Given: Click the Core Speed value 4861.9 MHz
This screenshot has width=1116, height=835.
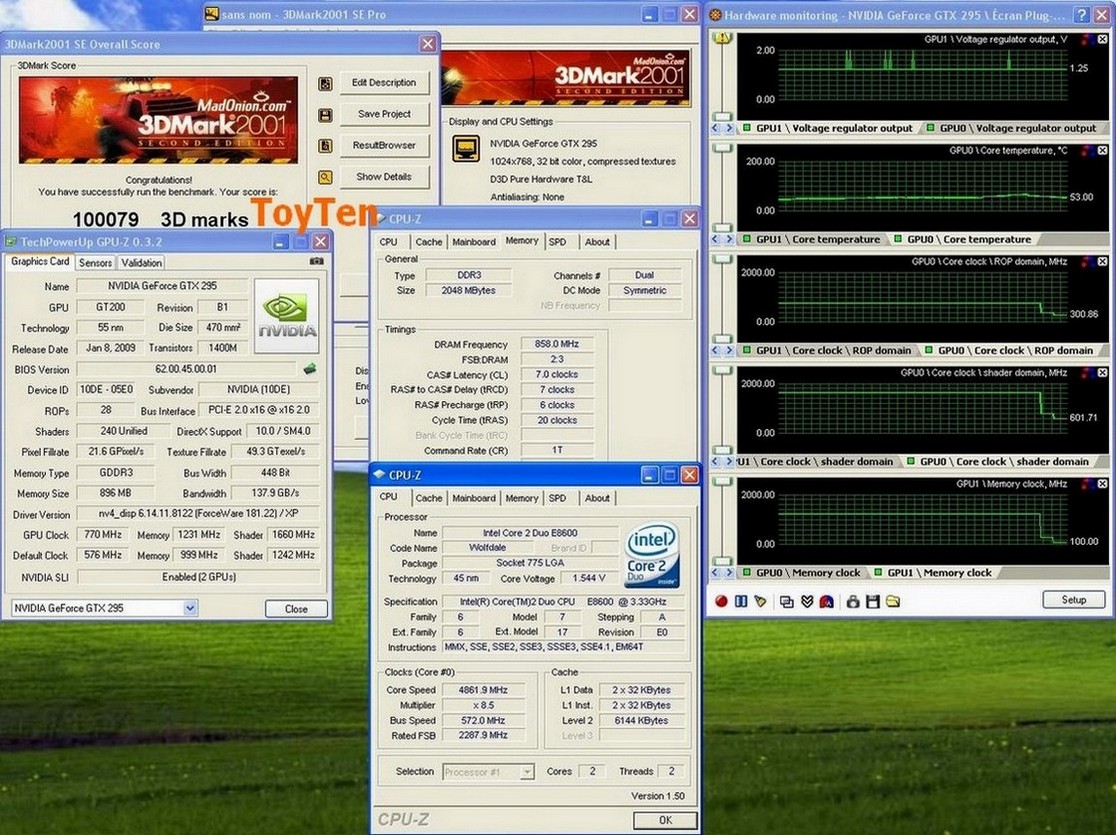Looking at the screenshot, I should click(483, 690).
